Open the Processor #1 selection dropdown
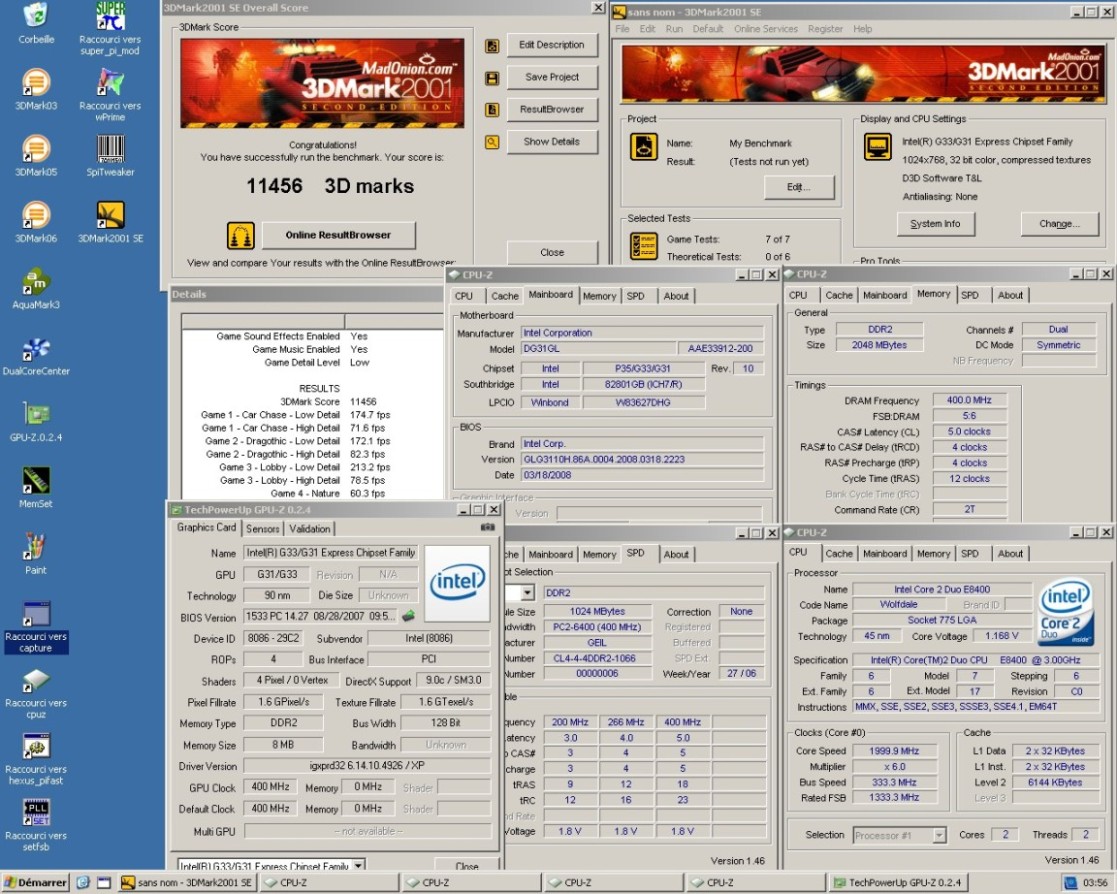 click(x=940, y=835)
